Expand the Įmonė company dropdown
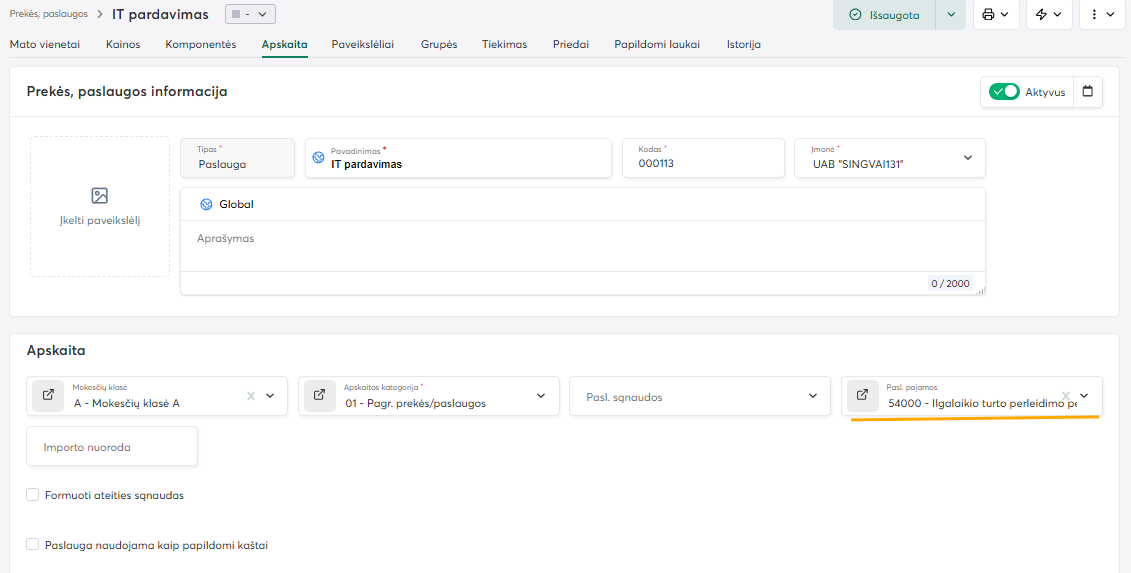The height and width of the screenshot is (573, 1131). (967, 158)
